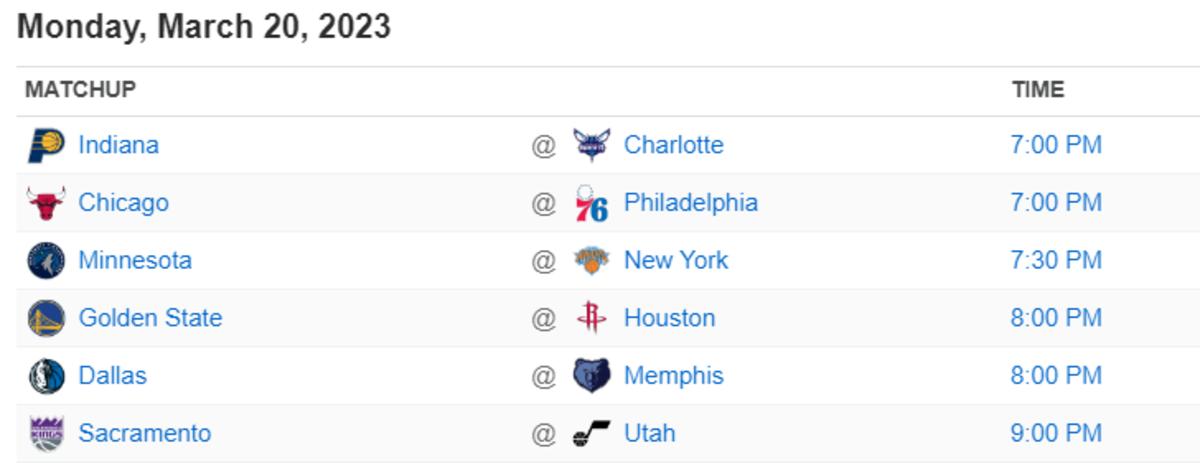This screenshot has width=1200, height=463.
Task: Click the Chicago Bulls logo
Action: tap(46, 203)
